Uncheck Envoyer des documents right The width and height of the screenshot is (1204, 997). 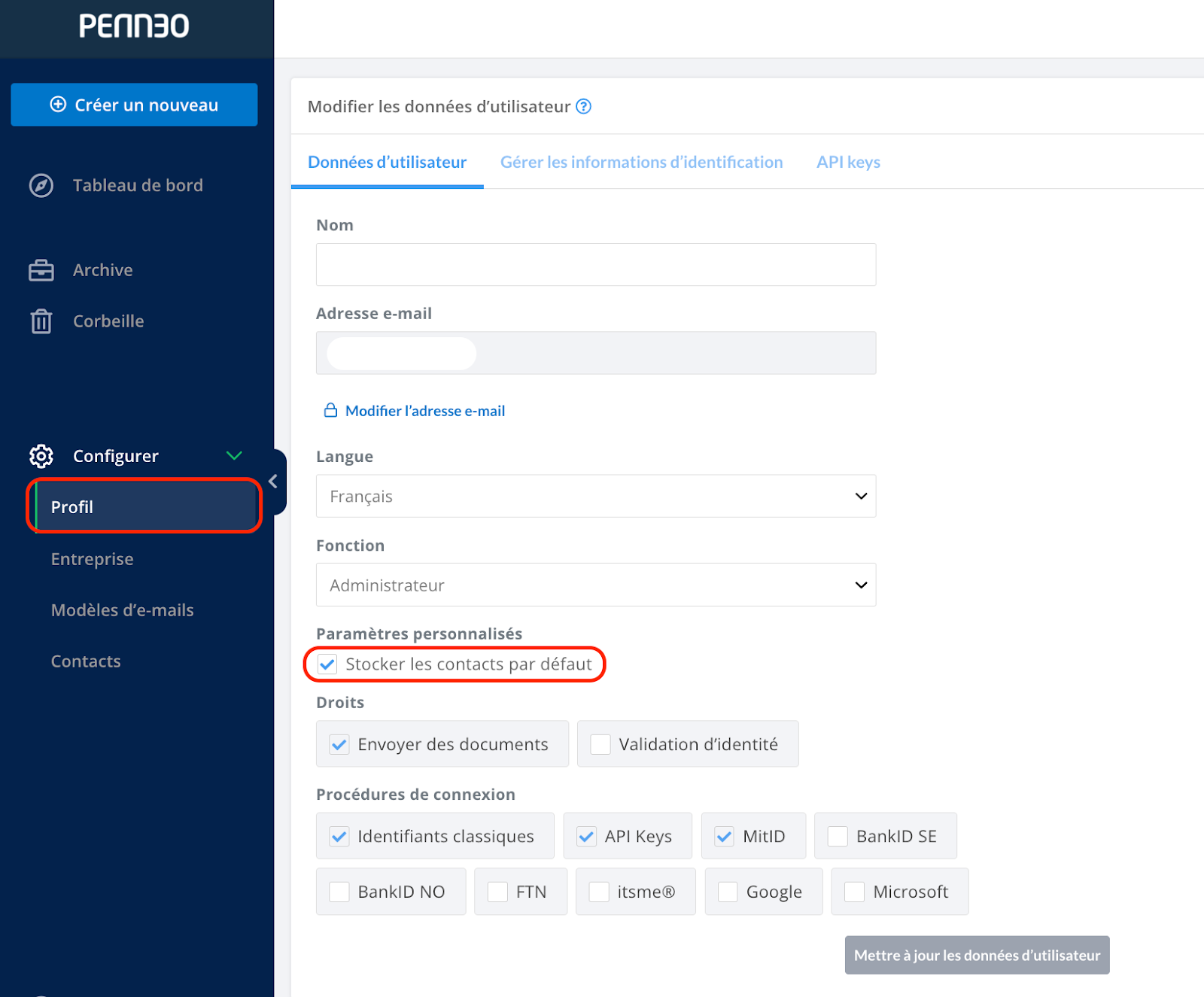click(x=339, y=745)
